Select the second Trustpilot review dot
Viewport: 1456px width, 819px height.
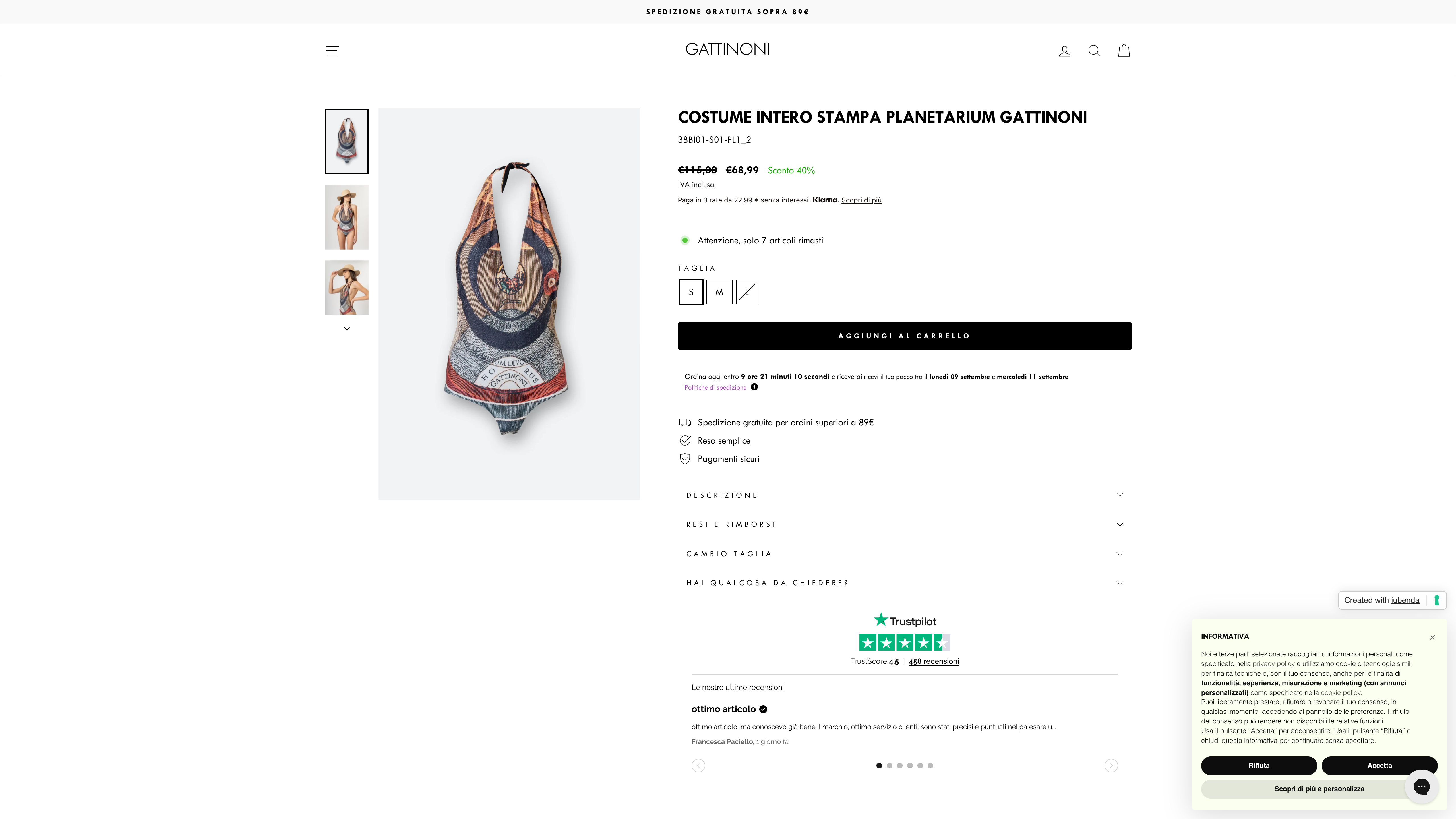point(889,765)
